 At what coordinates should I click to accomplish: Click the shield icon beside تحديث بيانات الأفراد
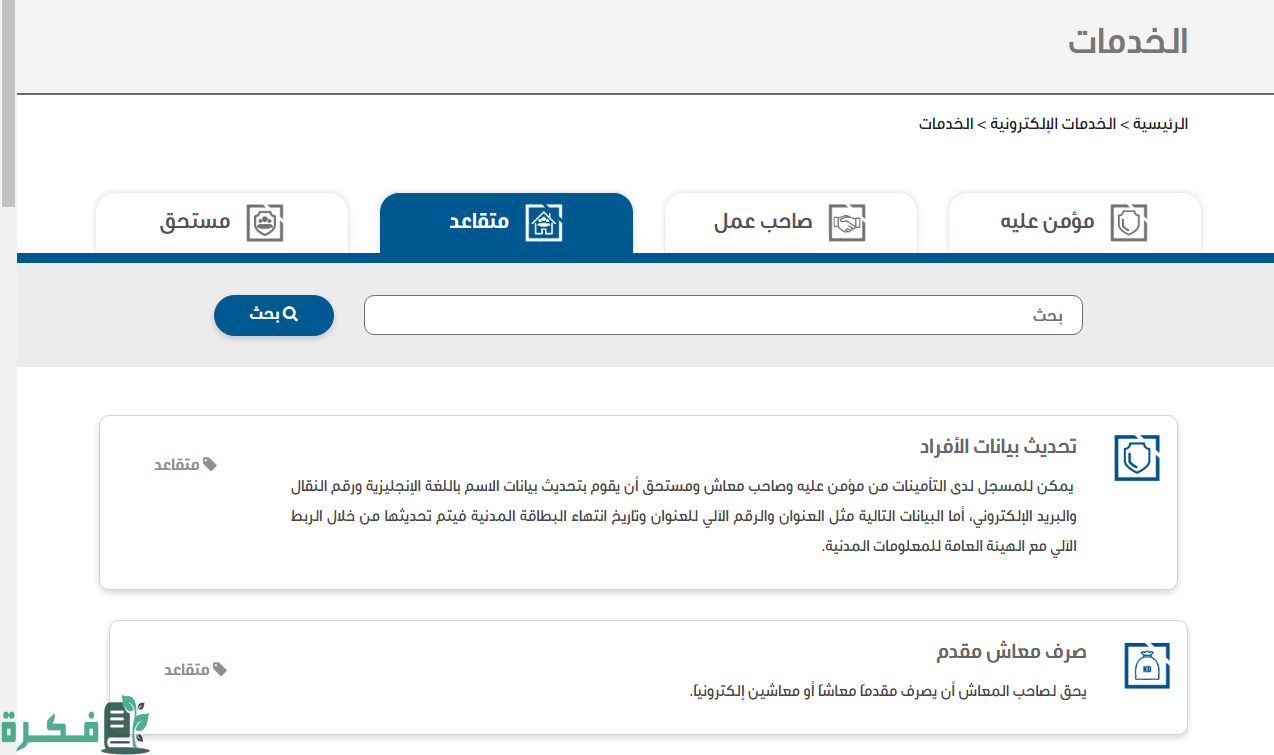point(1137,458)
